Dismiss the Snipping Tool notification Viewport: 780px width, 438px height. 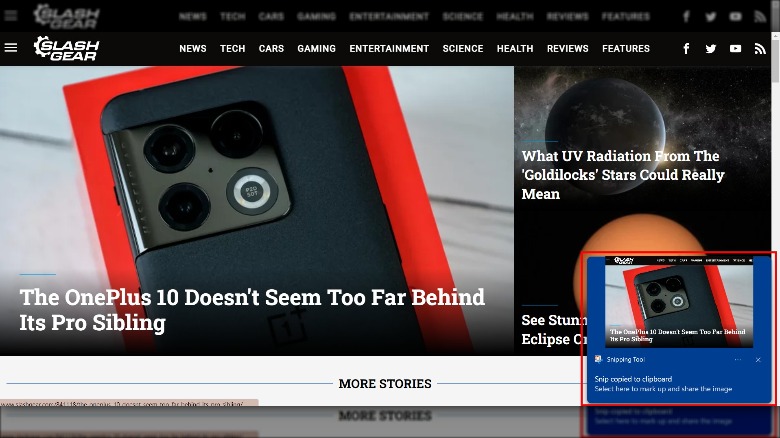click(758, 359)
